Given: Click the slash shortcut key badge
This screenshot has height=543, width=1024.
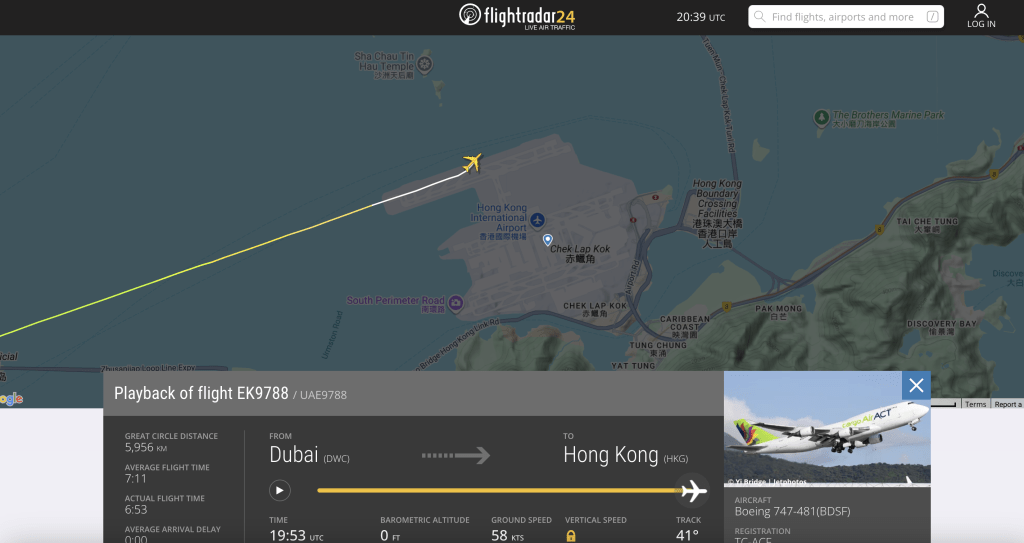Looking at the screenshot, I should point(933,17).
